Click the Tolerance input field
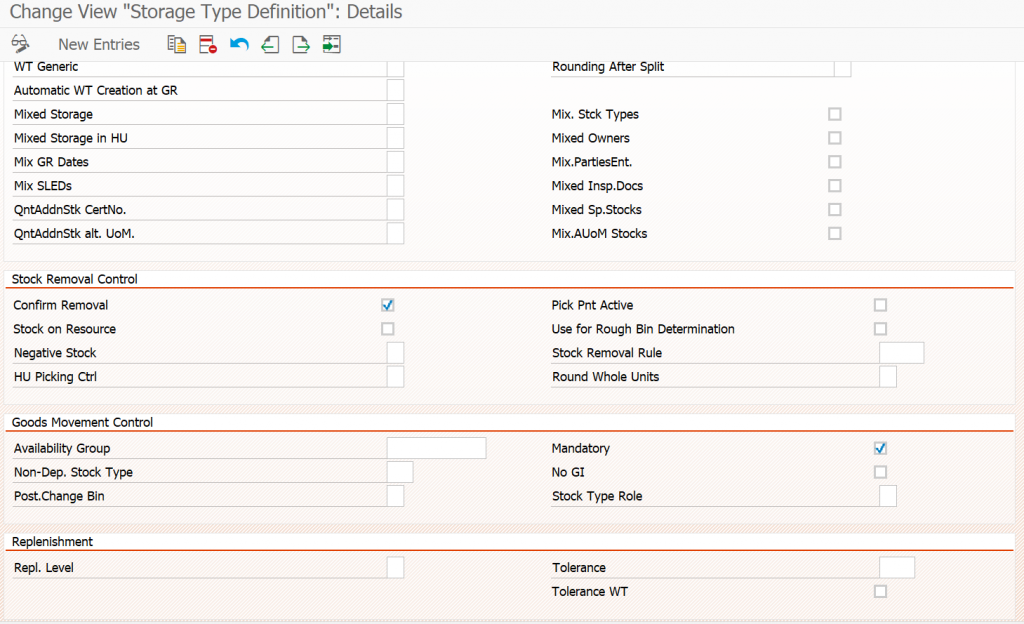The height and width of the screenshot is (624, 1024). (x=897, y=567)
